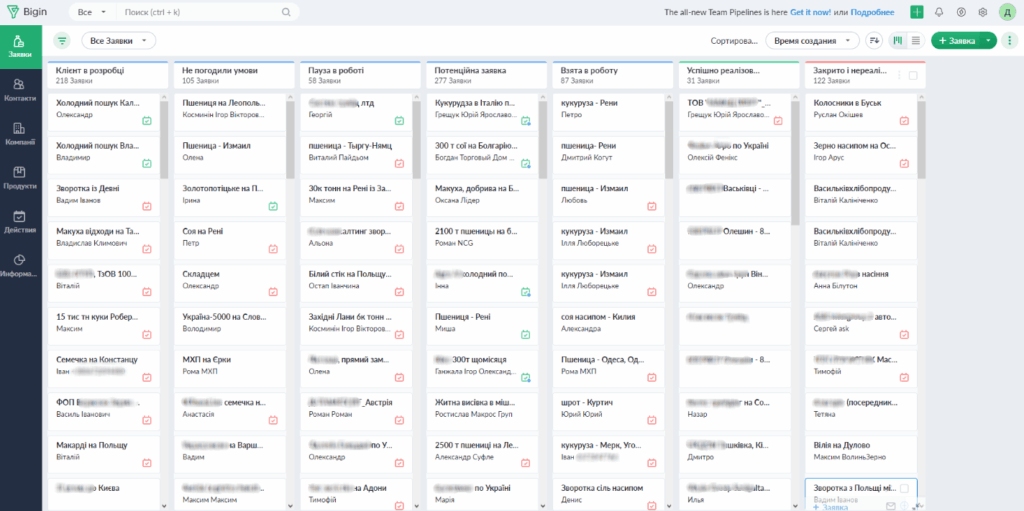Screen dimensions: 1024x511
Task: Switch to the list view icon
Action: point(915,41)
